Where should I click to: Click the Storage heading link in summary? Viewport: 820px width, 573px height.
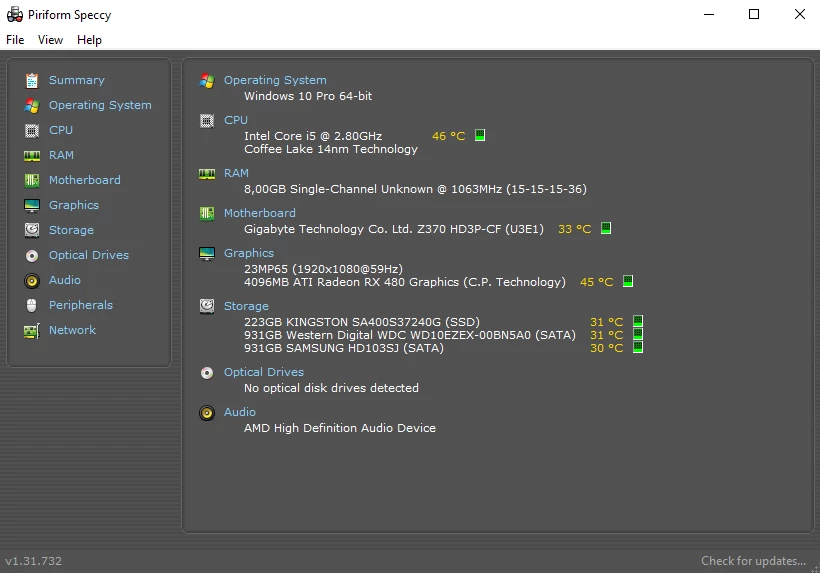pos(246,306)
